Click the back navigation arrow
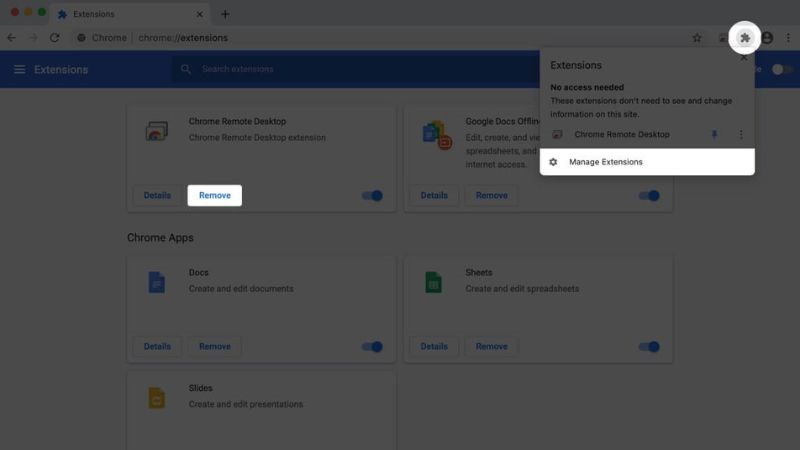Viewport: 800px width, 450px height. [x=12, y=38]
